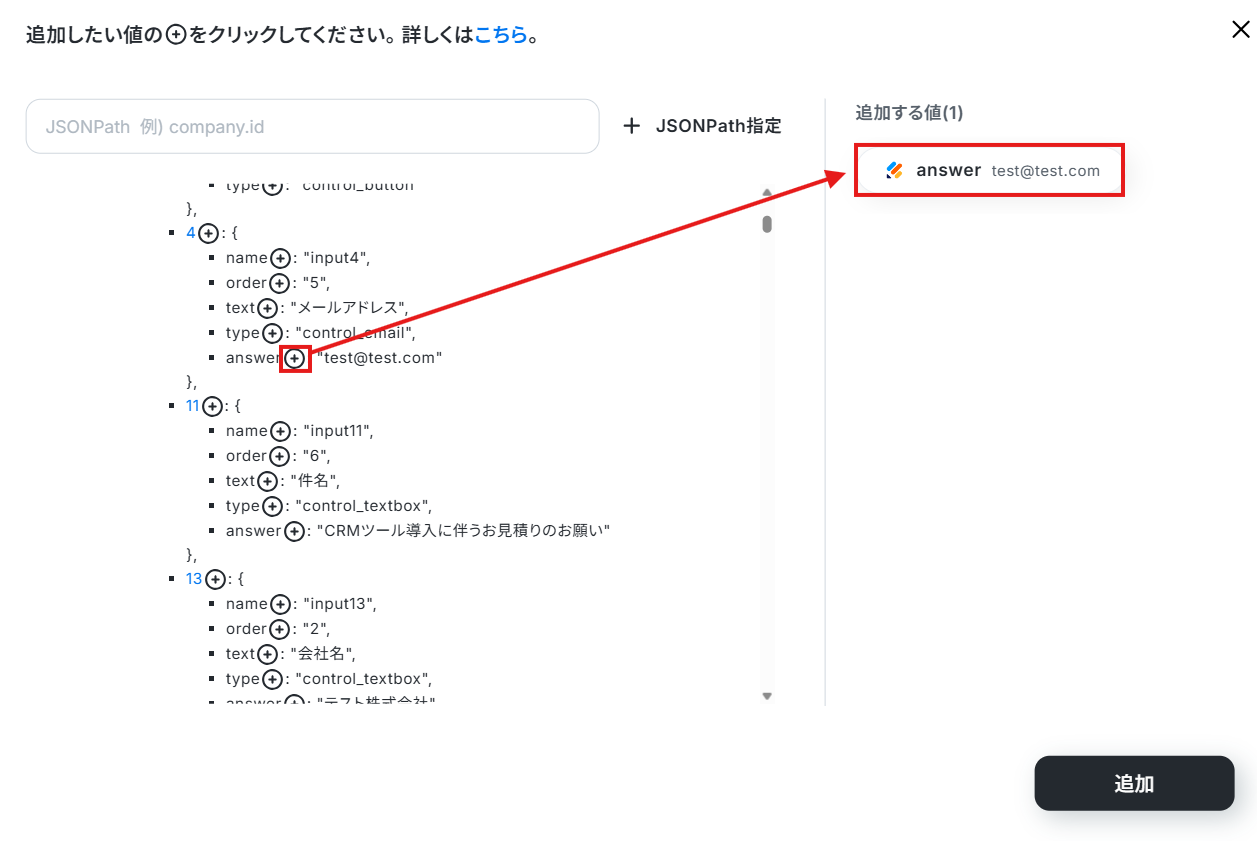Click plus icon for answer "test@test.com" in the tree

295,358
